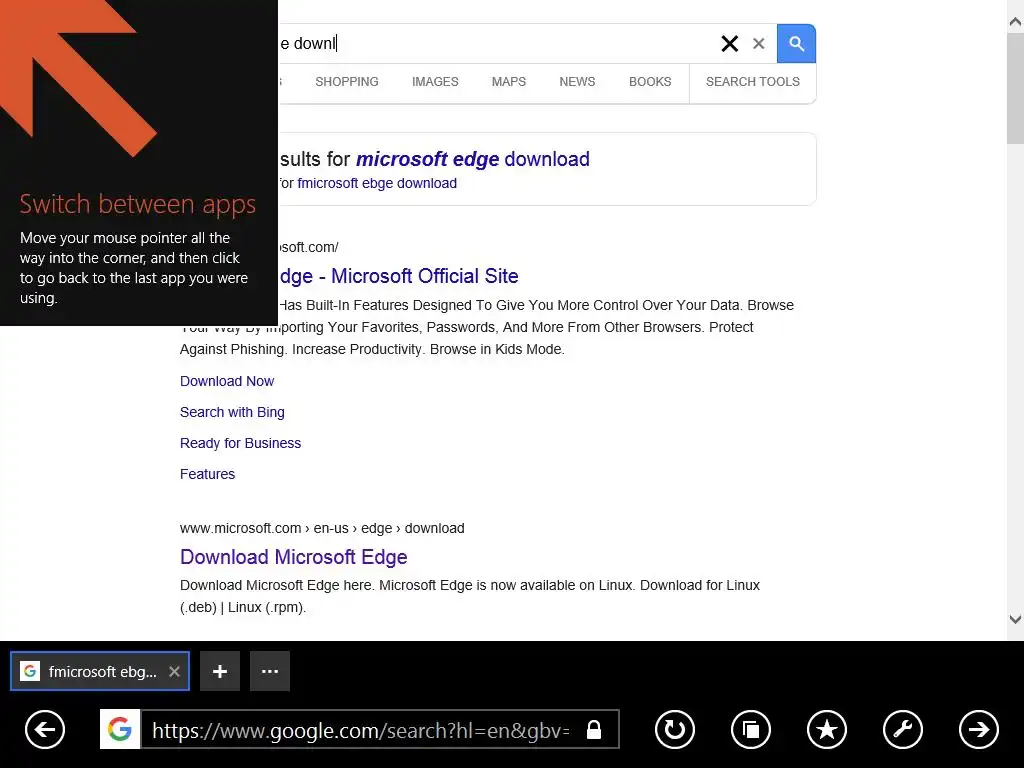Go back with the browser back arrow
The image size is (1024, 768).
(x=44, y=729)
